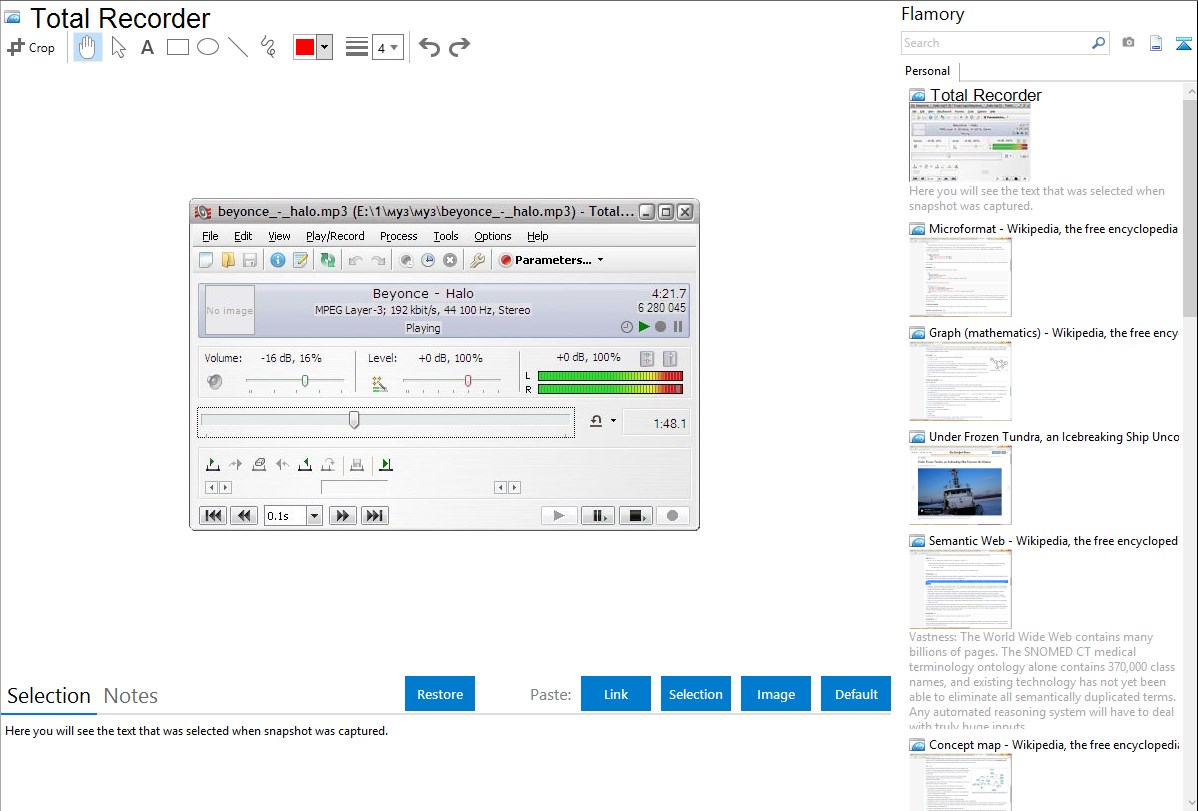The height and width of the screenshot is (811, 1198).
Task: Select the straight line tool
Action: (x=238, y=47)
